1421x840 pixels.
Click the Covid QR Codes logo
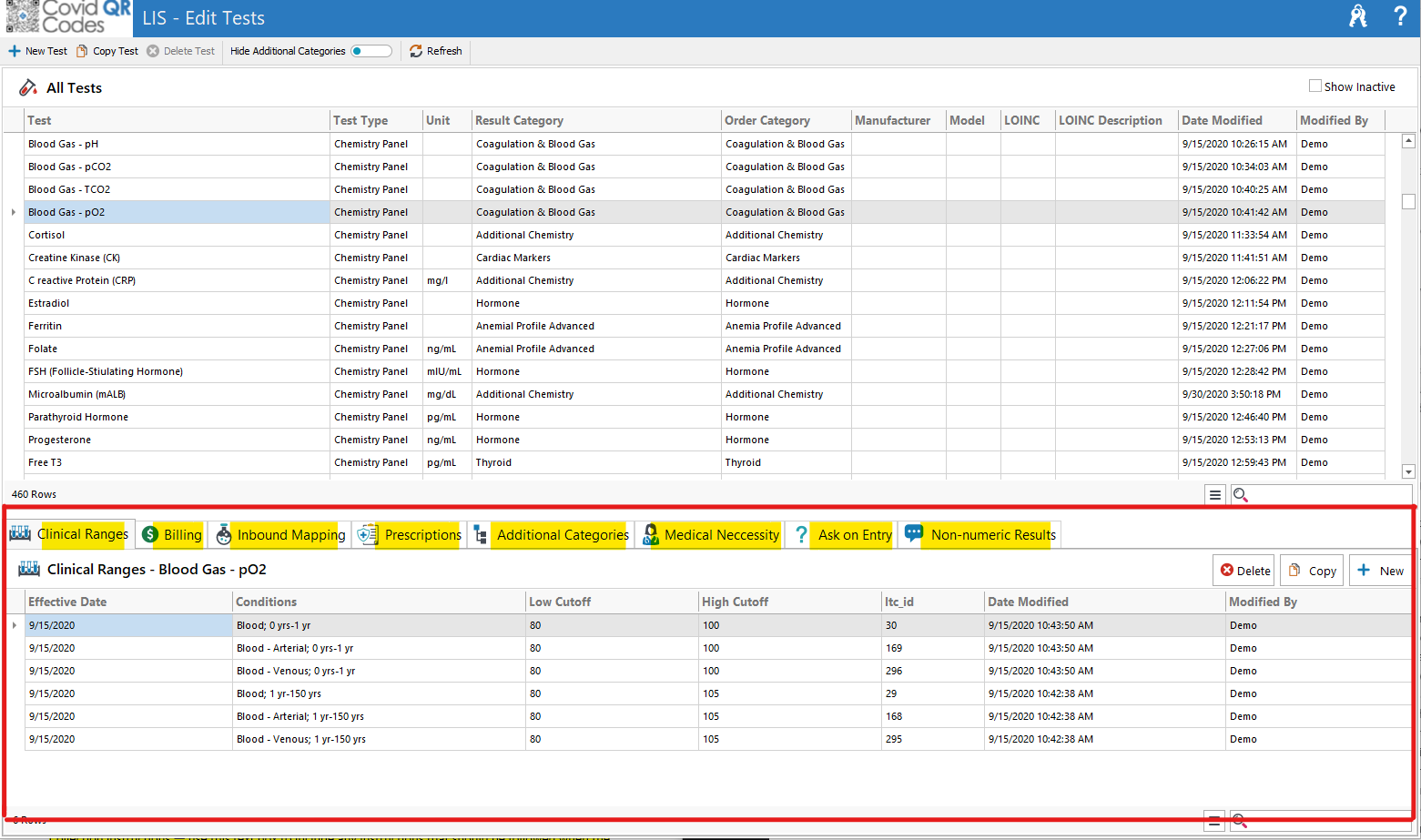coord(67,17)
